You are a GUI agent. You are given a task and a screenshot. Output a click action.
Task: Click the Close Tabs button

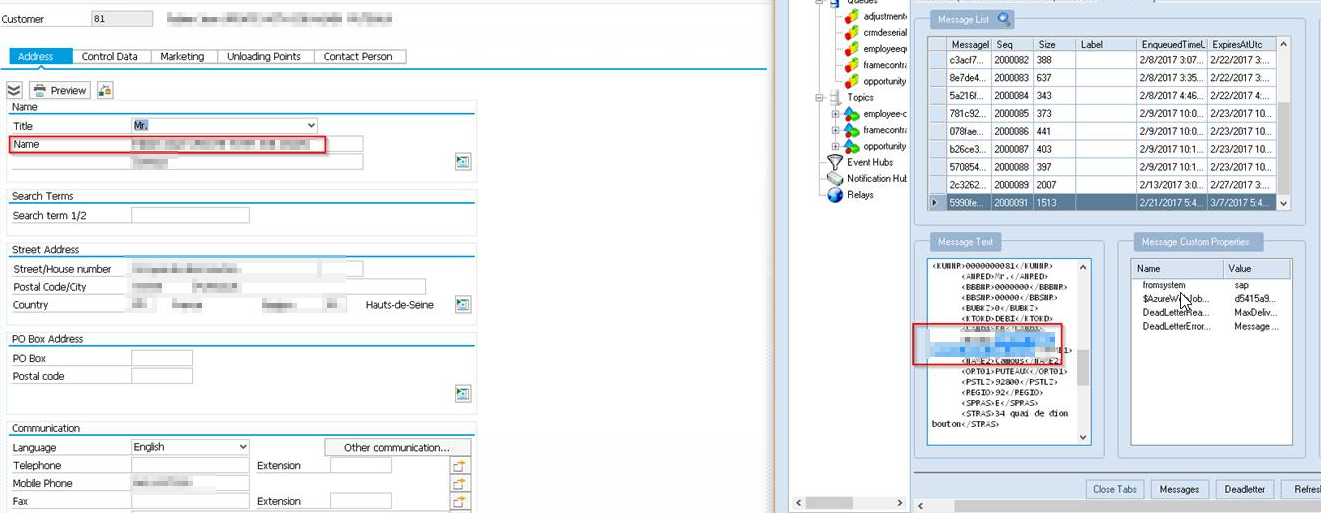[1117, 489]
